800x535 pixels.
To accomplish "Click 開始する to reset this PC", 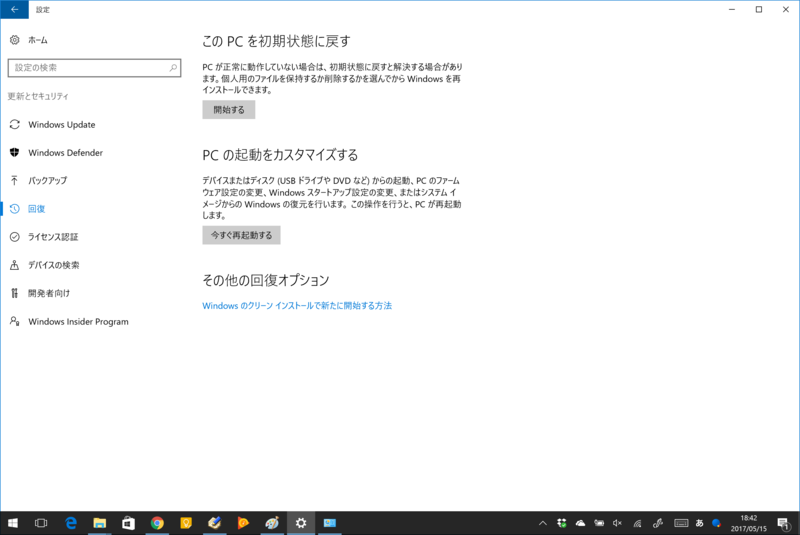I will [x=229, y=110].
